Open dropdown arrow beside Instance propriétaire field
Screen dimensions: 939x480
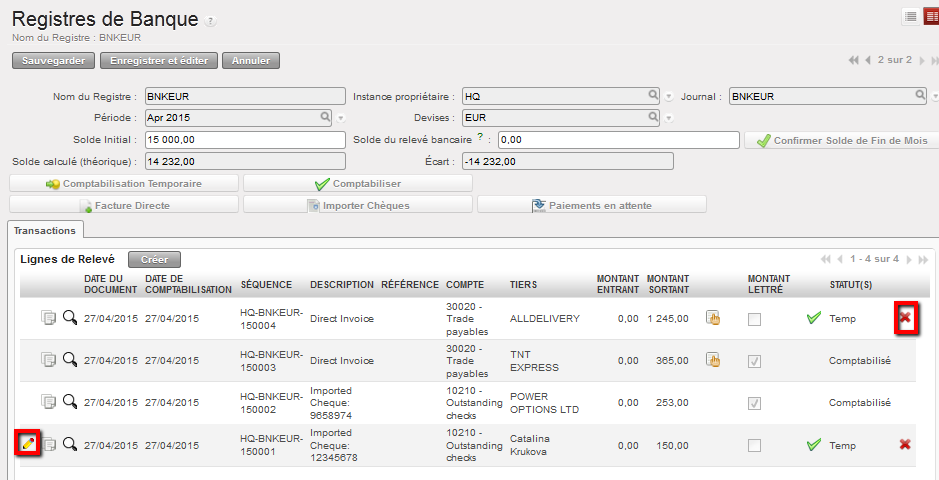668,97
